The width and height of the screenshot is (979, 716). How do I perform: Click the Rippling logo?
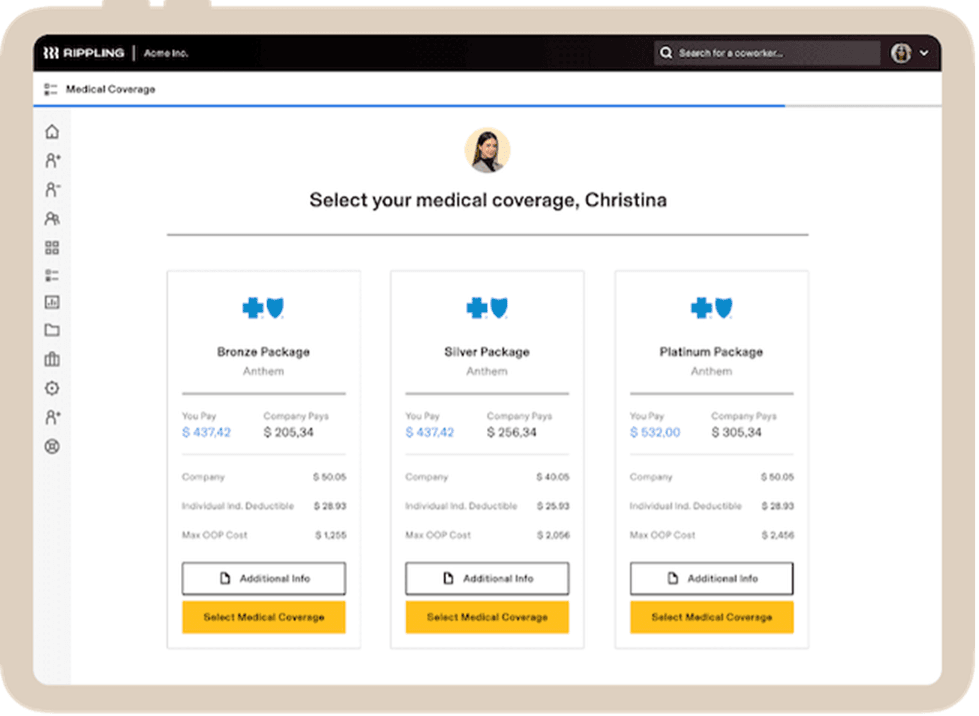coord(83,53)
